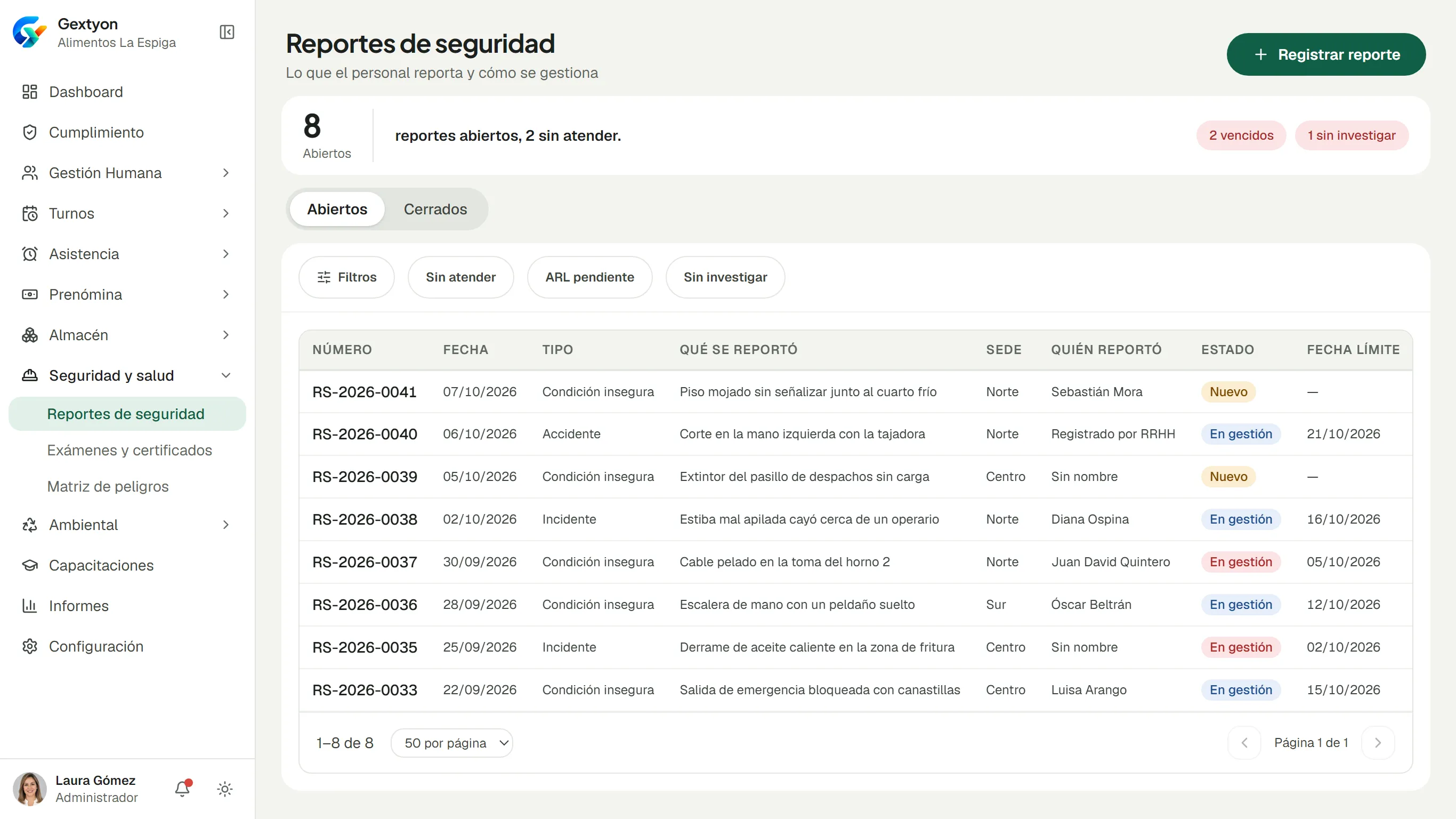Toggle light theme sun icon
This screenshot has height=819, width=1456.
[225, 789]
